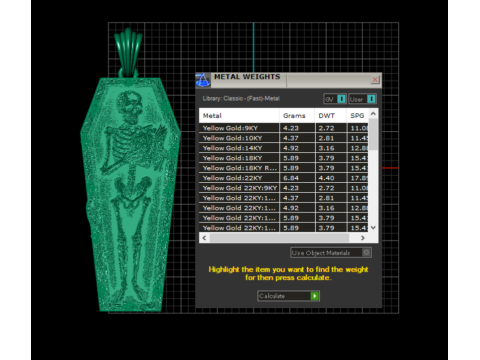Click the horizontal scroll right arrow
This screenshot has height=360, width=480.
tap(363, 238)
